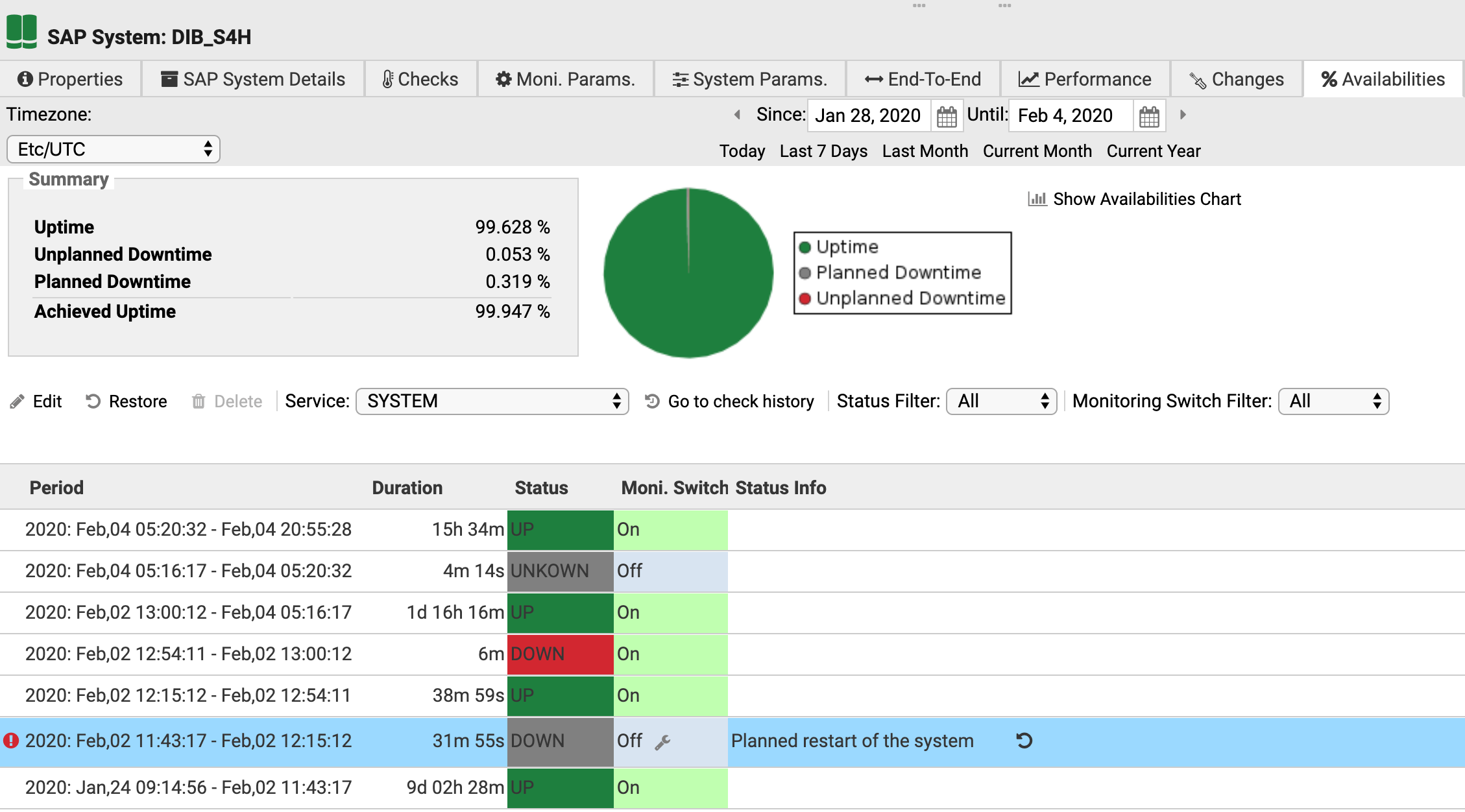1465x812 pixels.
Task: Click the wrench icon in the Off row
Action: 662,742
